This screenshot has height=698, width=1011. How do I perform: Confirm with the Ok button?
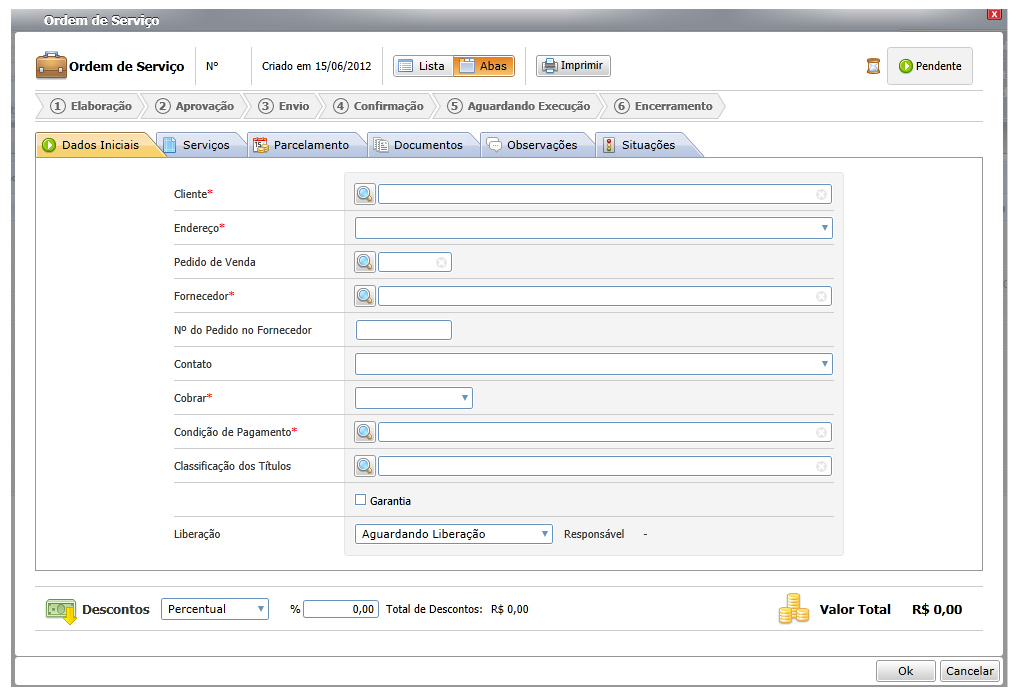coord(905,671)
